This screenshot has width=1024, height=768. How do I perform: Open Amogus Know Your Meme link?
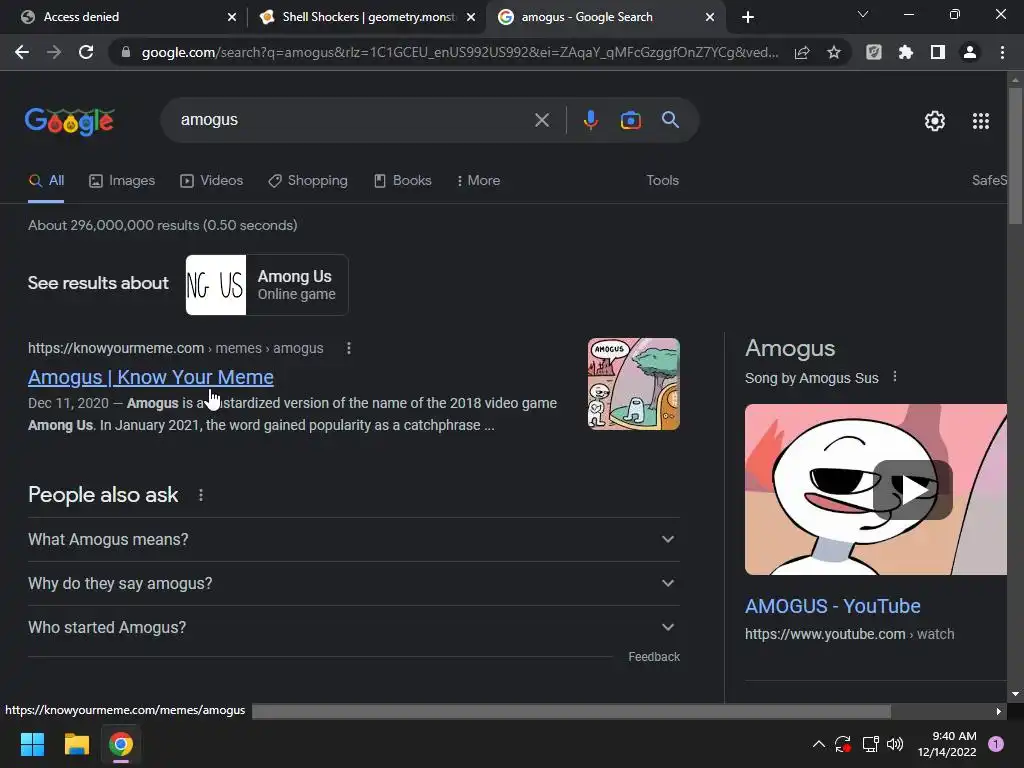click(151, 377)
